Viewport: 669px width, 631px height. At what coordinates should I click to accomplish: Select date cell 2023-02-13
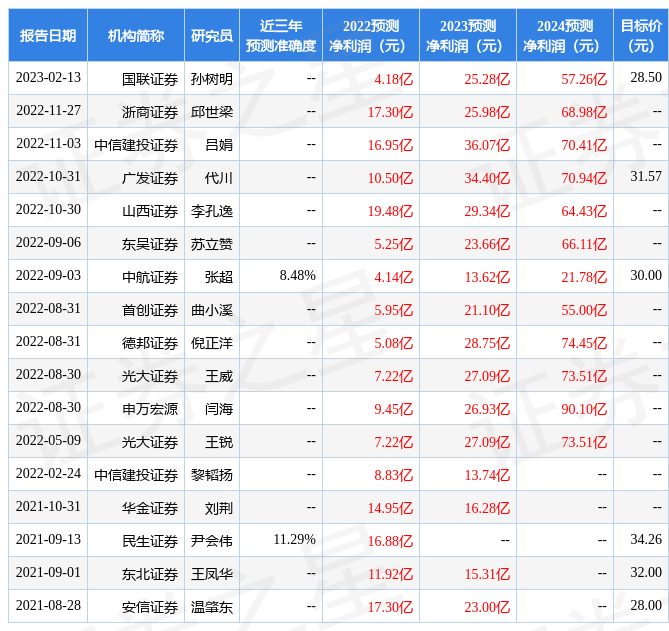coord(48,78)
